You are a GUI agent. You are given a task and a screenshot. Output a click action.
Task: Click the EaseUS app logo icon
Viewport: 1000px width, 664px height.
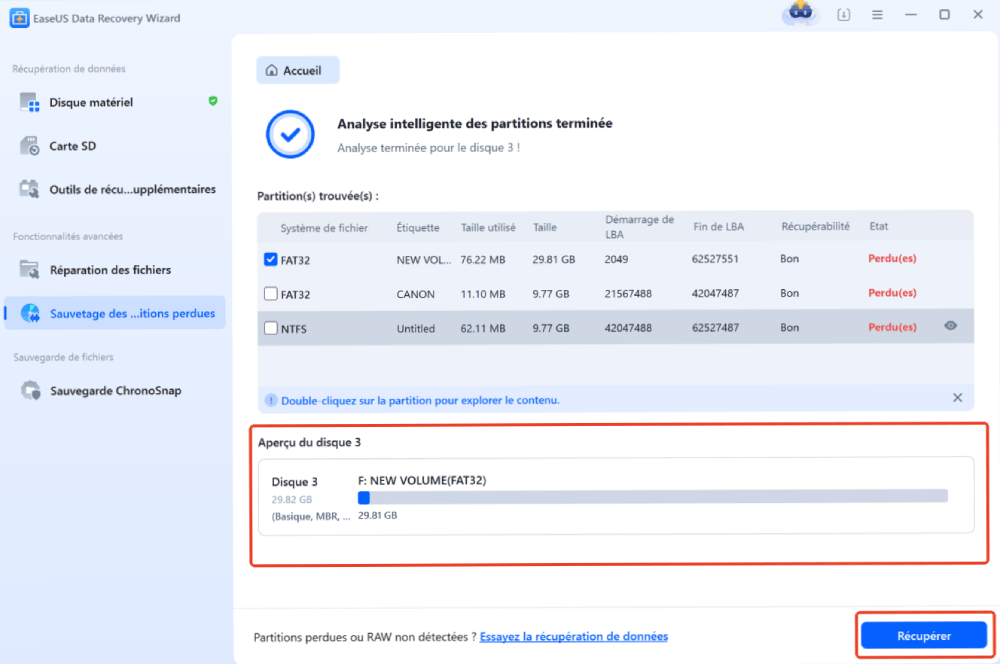19,18
